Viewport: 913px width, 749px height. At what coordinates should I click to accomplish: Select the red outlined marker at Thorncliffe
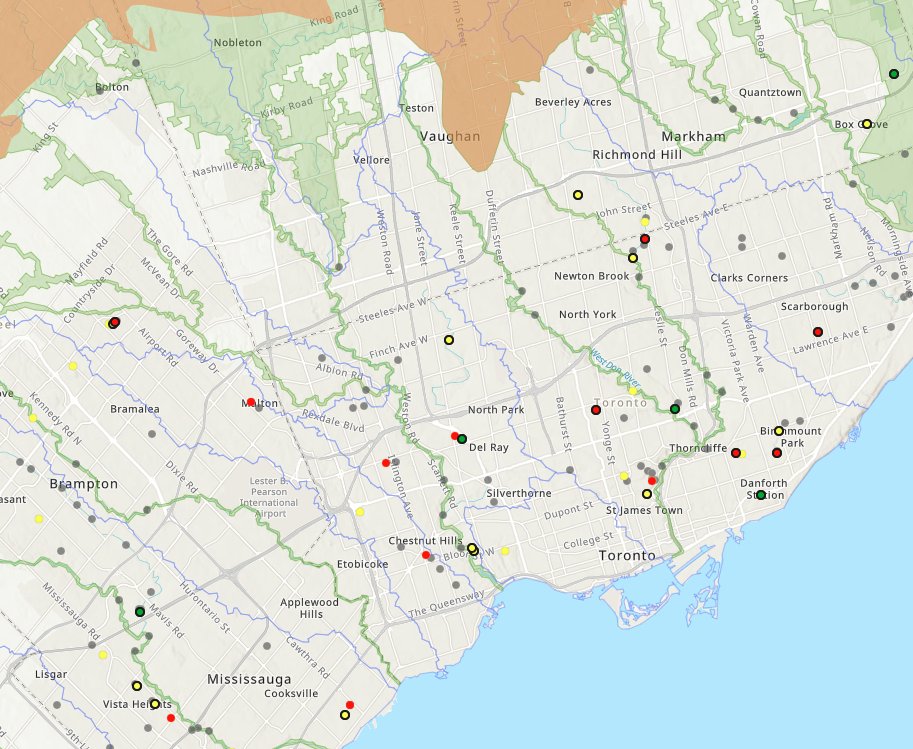(736, 453)
